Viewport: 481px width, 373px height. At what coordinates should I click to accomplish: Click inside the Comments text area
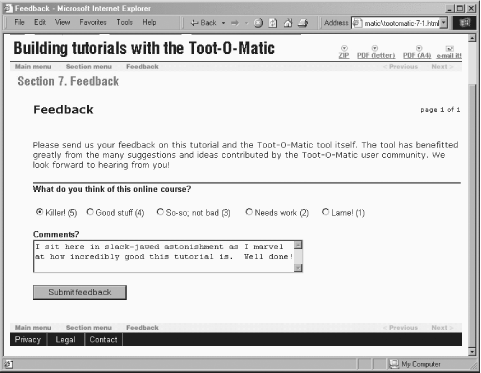tap(164, 256)
